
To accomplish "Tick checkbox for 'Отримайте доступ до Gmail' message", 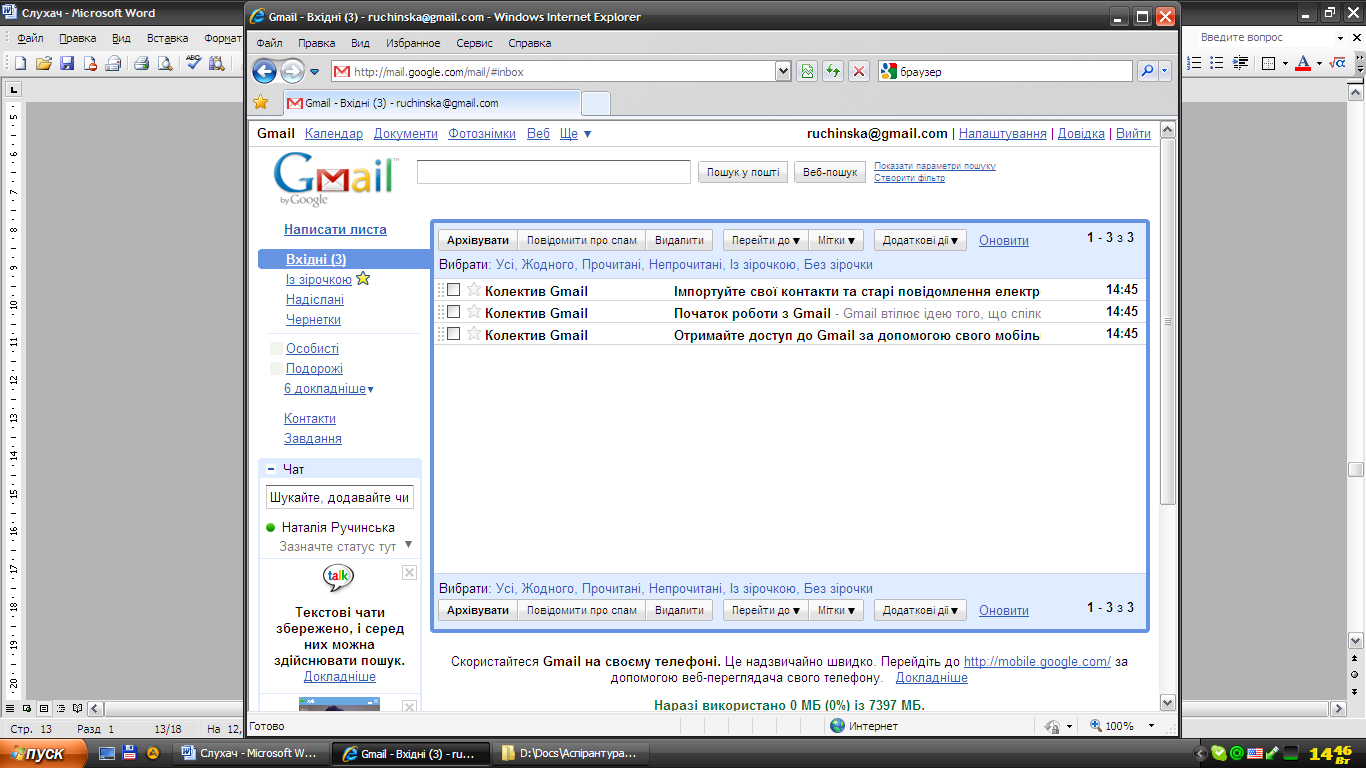I will [x=453, y=334].
